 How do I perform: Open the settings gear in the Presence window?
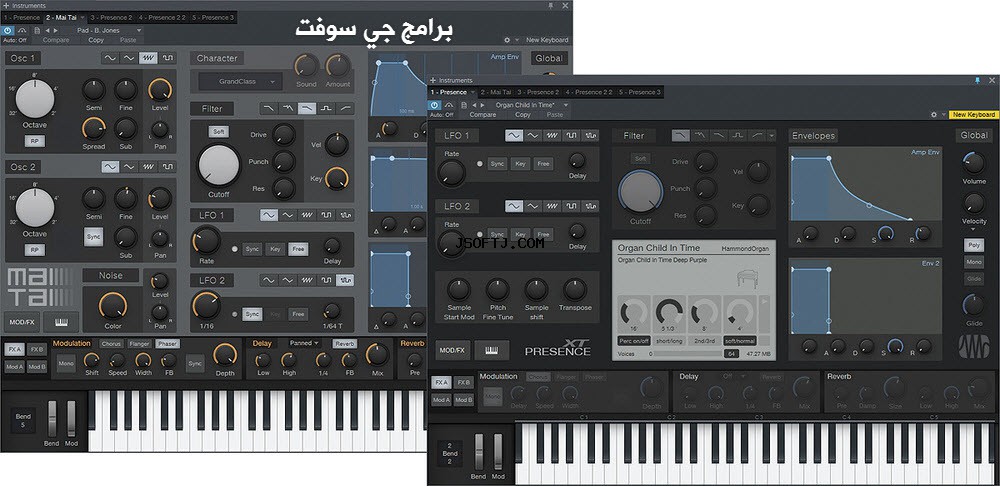coord(934,115)
